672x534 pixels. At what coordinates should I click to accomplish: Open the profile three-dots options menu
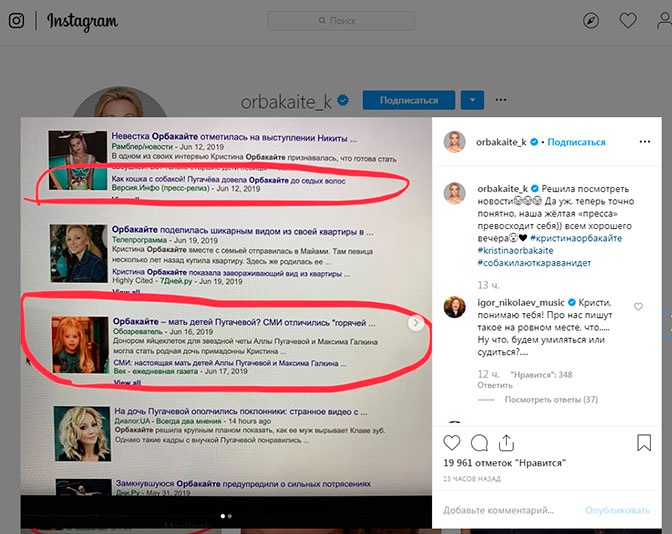(501, 100)
